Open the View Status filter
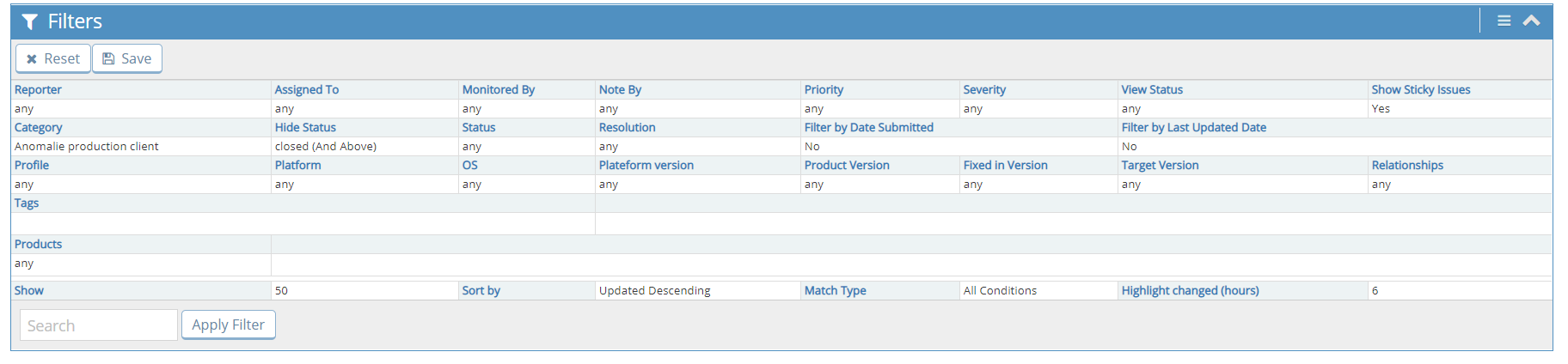Image resolution: width=1568 pixels, height=364 pixels. [x=1151, y=89]
